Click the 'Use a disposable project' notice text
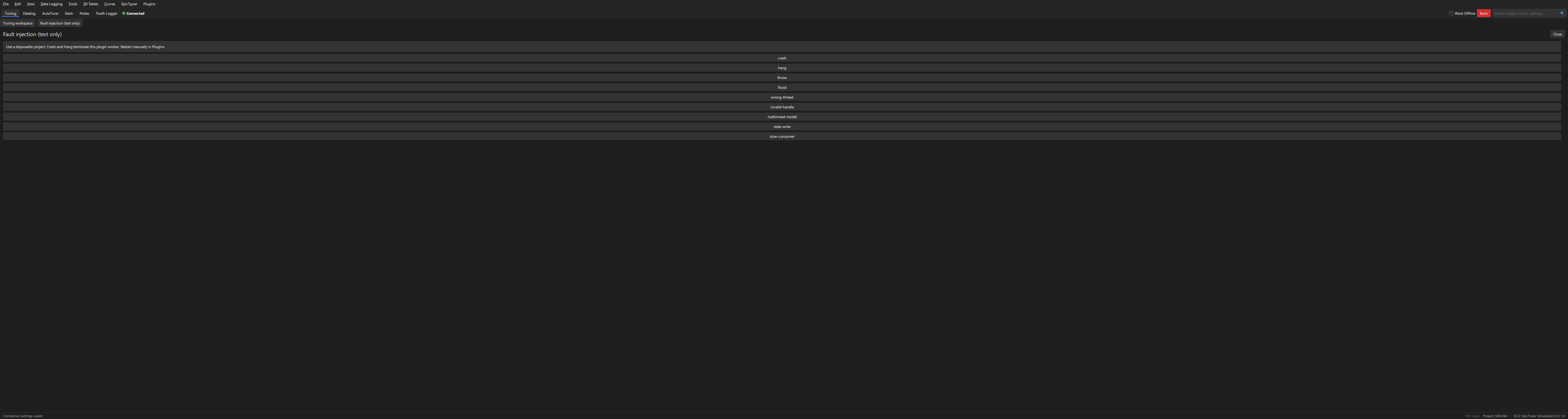 (x=85, y=47)
